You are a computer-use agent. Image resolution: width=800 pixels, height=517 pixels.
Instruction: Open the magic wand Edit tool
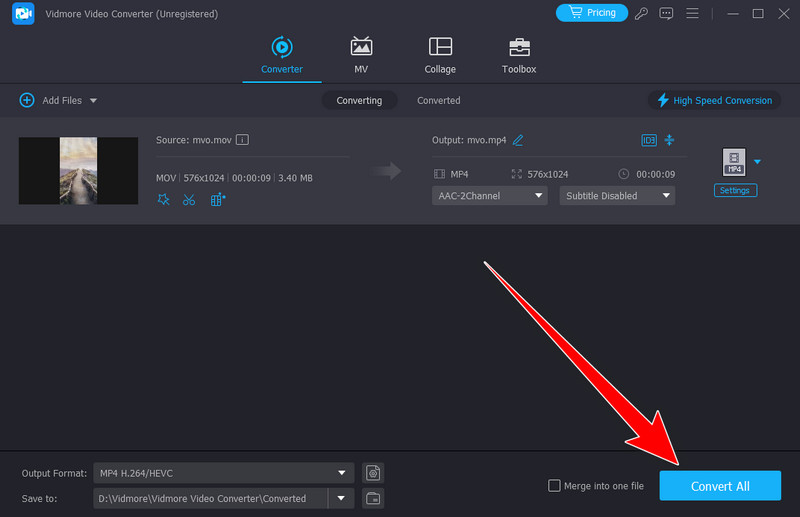coord(164,199)
